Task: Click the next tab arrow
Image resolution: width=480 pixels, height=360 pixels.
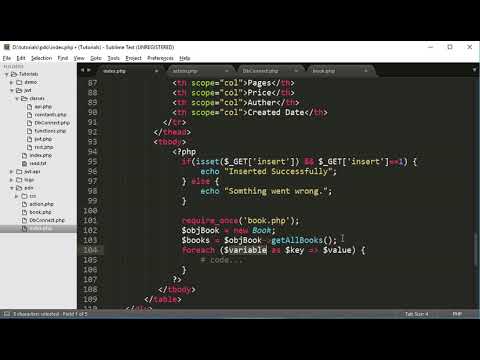Action: coord(89,70)
